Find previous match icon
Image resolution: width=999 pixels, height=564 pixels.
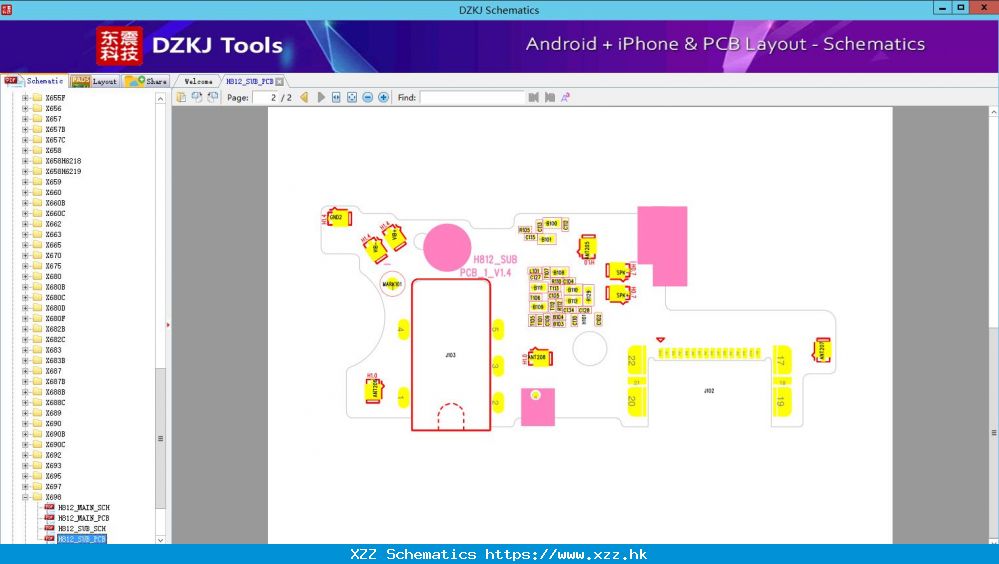(534, 97)
